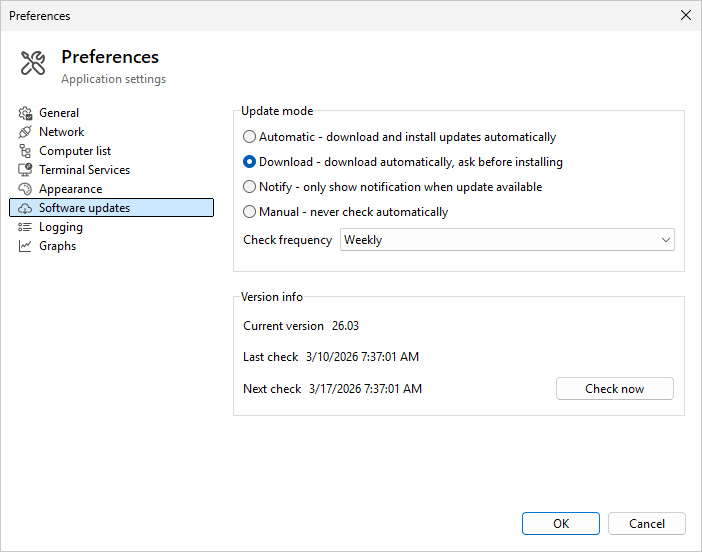The height and width of the screenshot is (552, 702).
Task: Click the Appearance palette icon
Action: click(x=26, y=189)
